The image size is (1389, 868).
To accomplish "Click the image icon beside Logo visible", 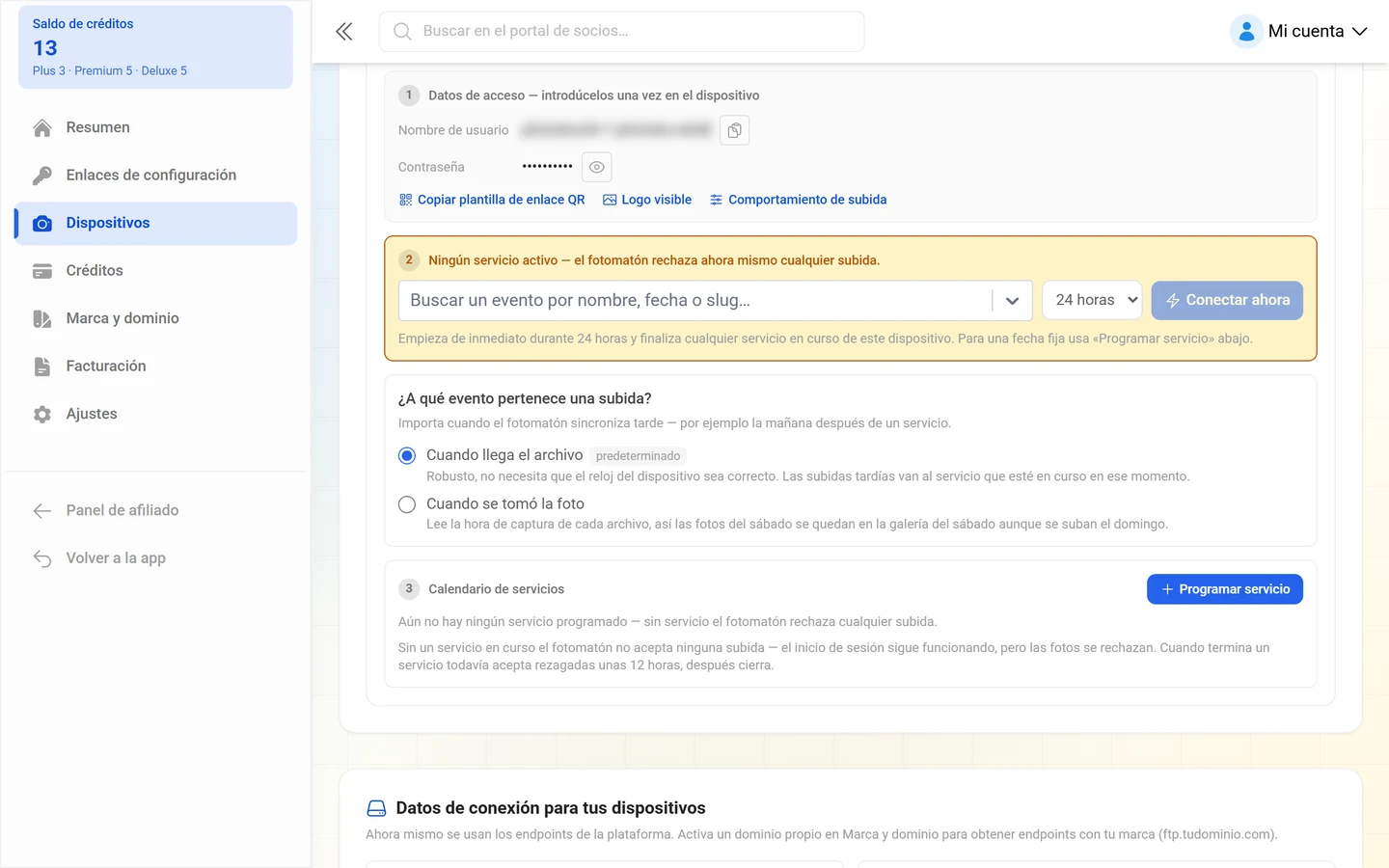I will click(x=610, y=200).
